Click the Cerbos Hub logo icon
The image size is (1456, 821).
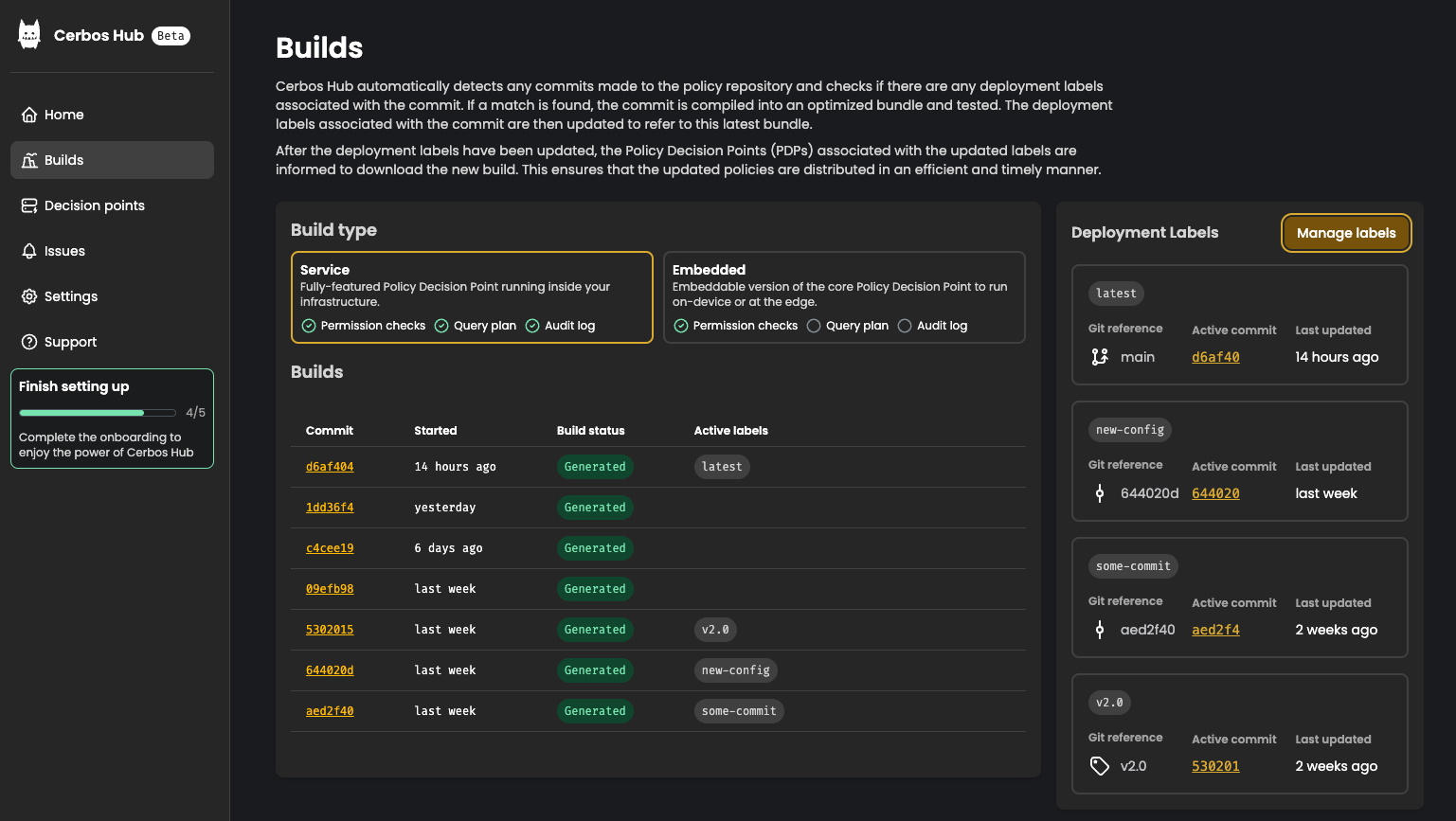29,35
